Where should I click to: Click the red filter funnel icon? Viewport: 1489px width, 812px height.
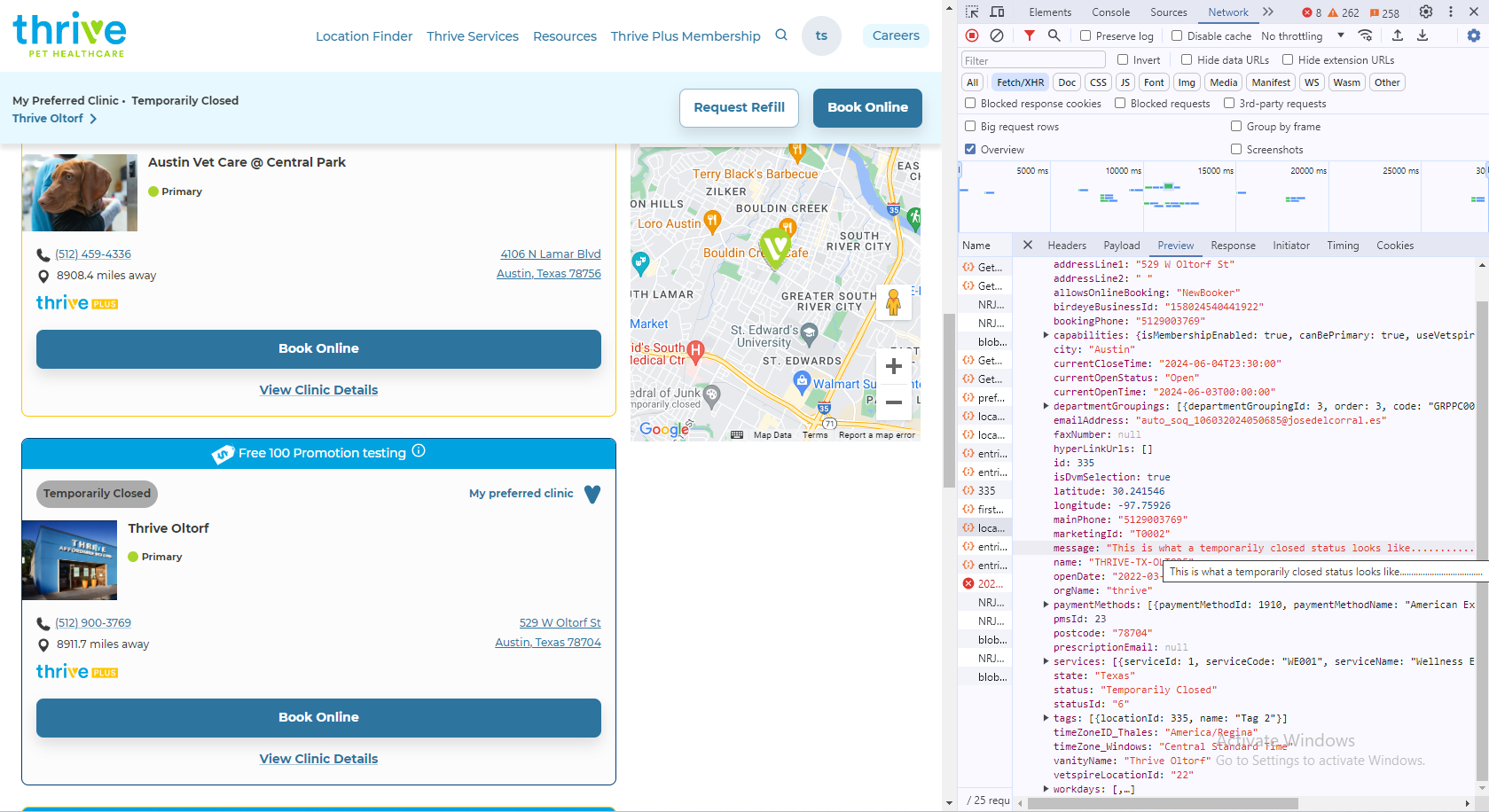(1029, 35)
